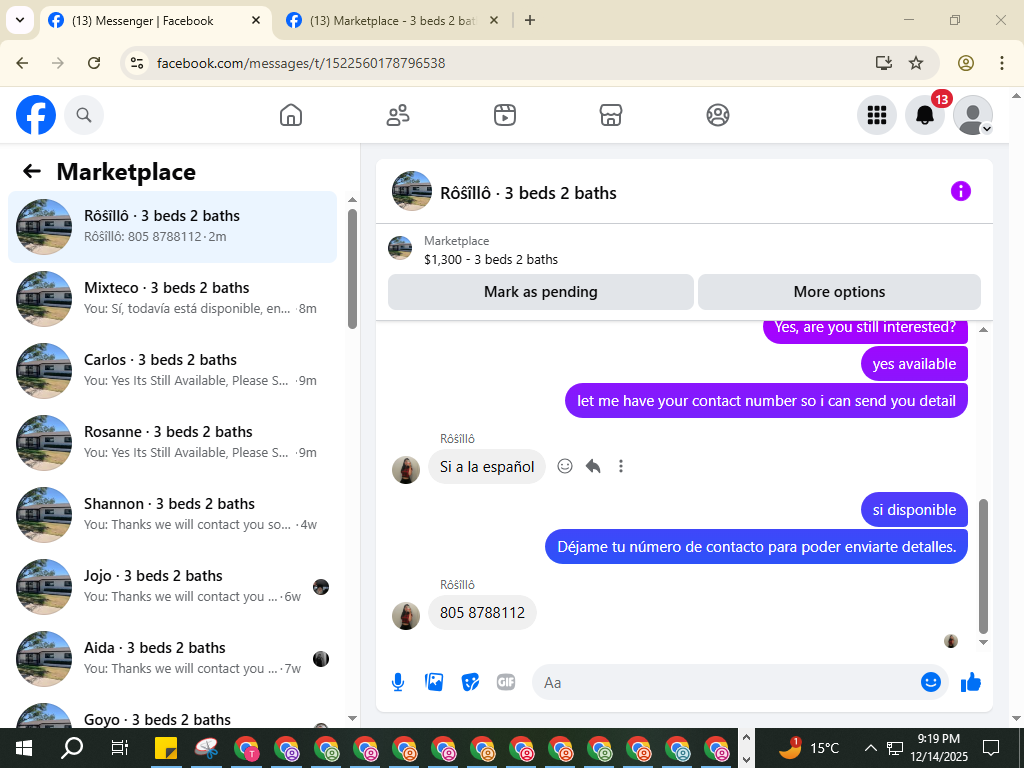
Task: Show hidden system tray icons
Action: coord(871,748)
